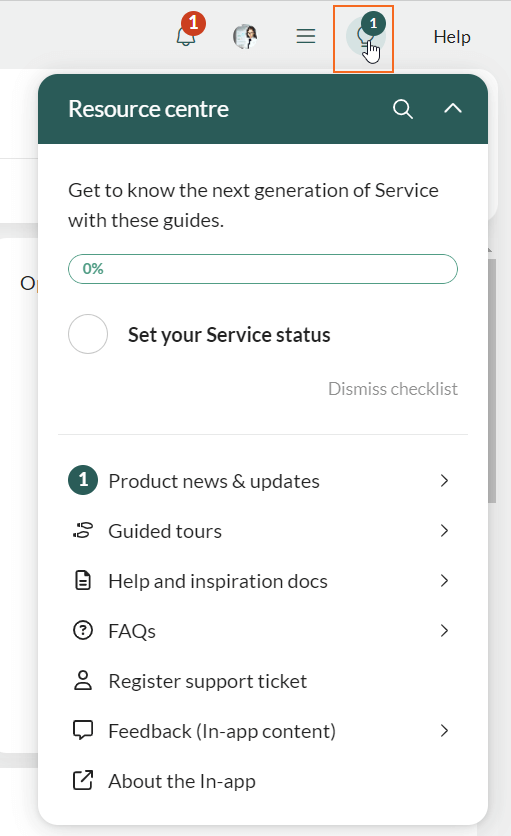Collapse the Resource centre panel chevron
This screenshot has width=511, height=836.
pos(453,109)
